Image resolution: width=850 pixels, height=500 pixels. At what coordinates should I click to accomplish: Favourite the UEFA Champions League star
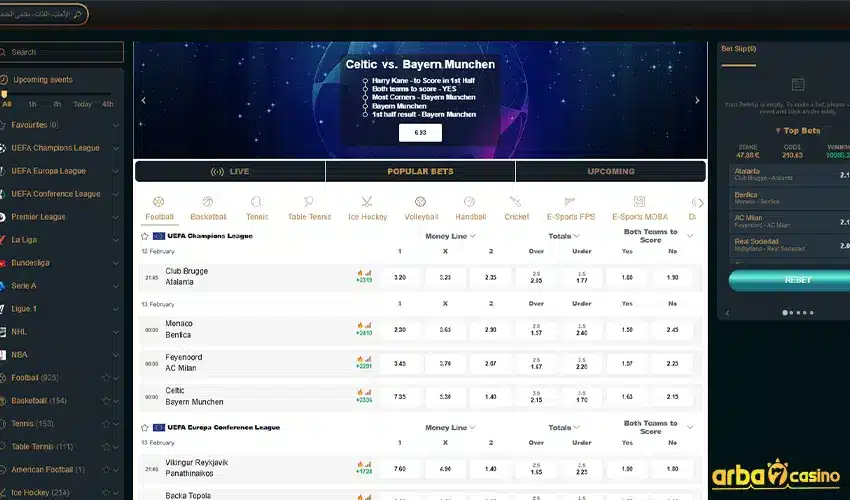click(x=146, y=236)
